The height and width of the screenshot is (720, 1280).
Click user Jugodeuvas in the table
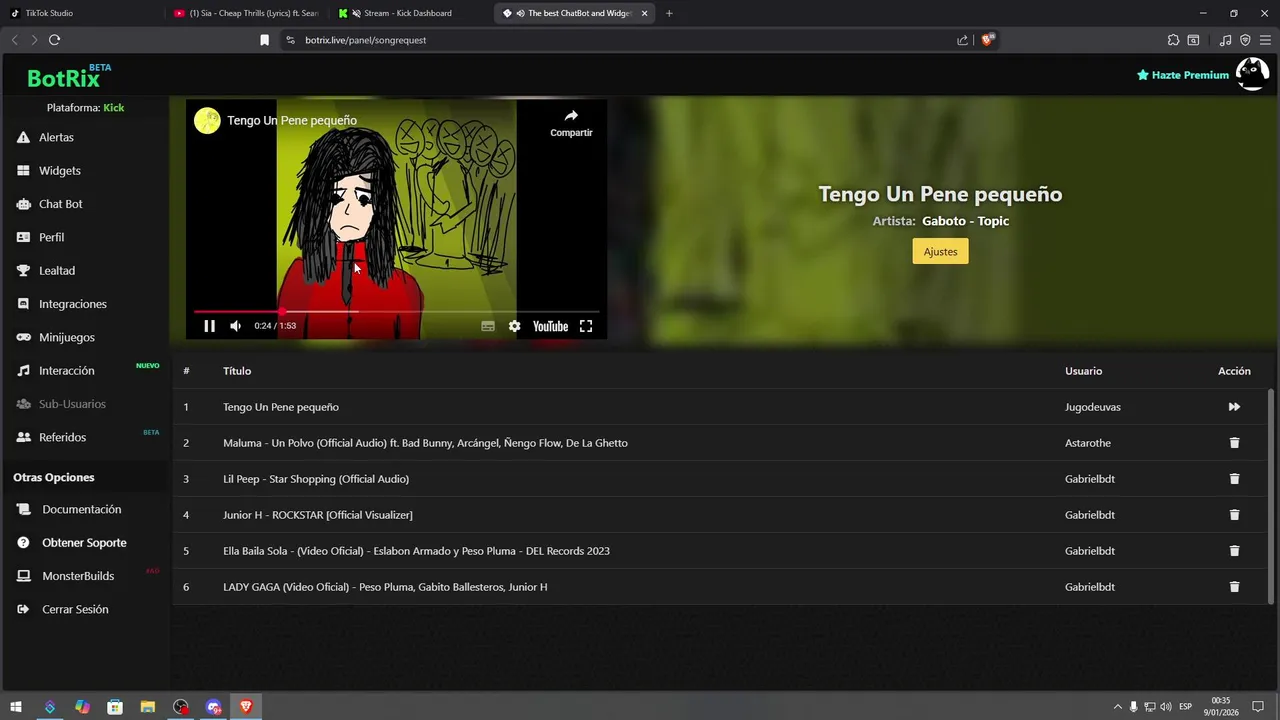(x=1093, y=407)
